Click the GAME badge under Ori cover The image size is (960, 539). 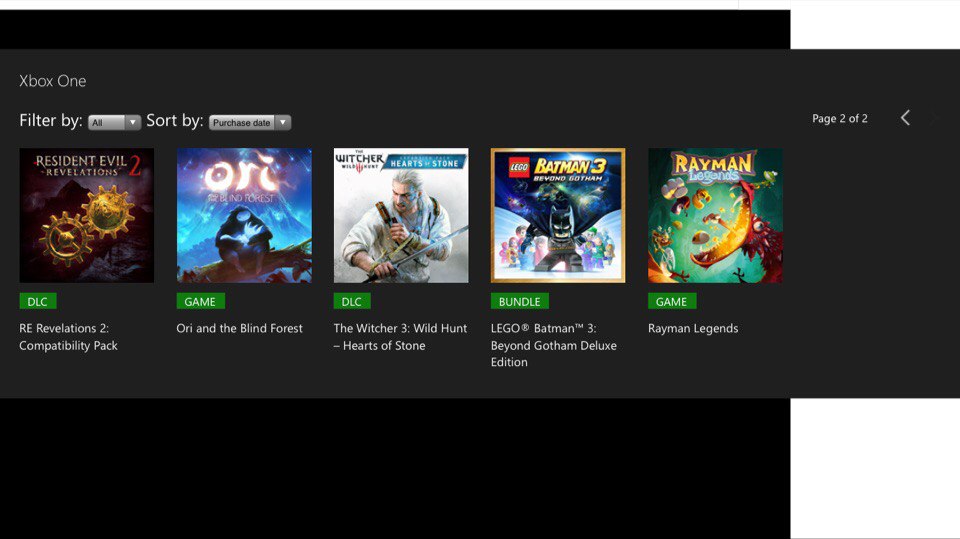[200, 301]
